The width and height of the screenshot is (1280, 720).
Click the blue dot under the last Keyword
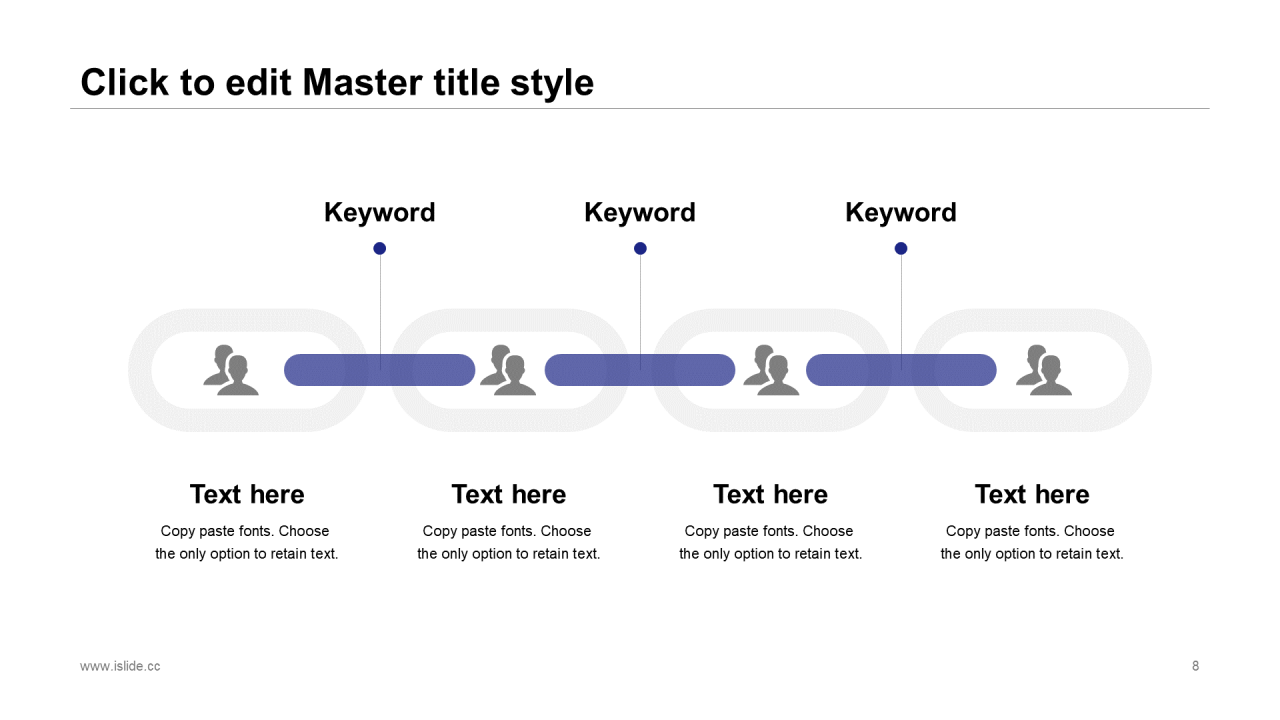tap(901, 248)
